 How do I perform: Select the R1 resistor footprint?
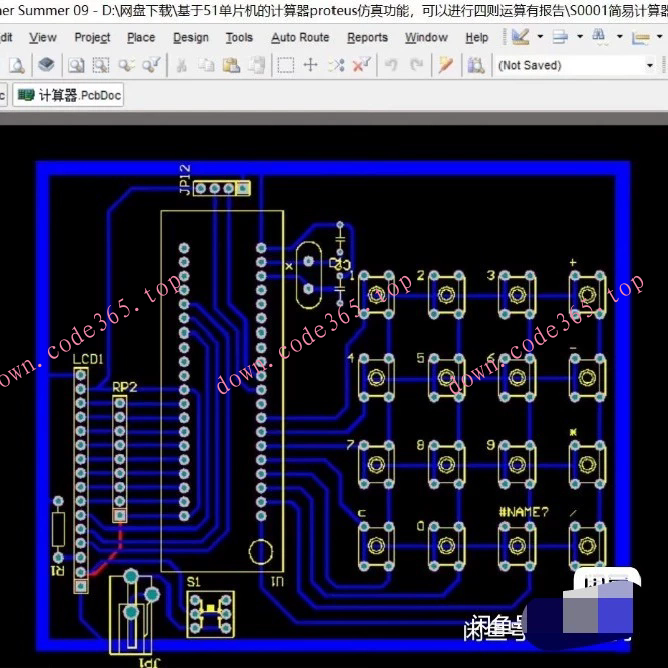tap(58, 529)
